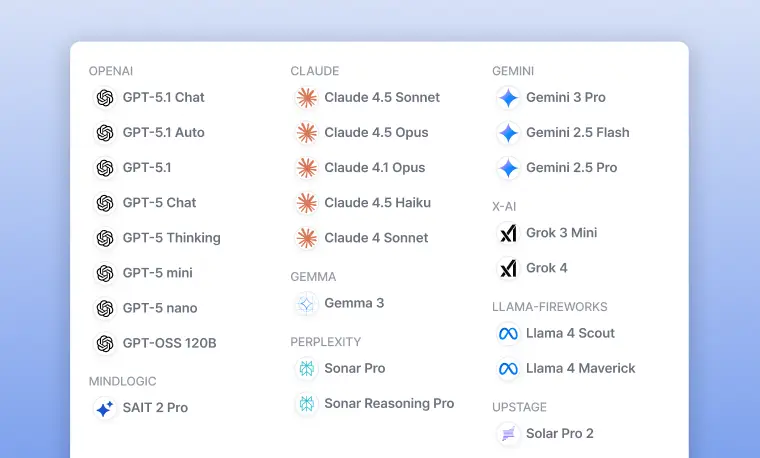Click the sparkle icon beside SAIT 2 Pro

coord(105,408)
